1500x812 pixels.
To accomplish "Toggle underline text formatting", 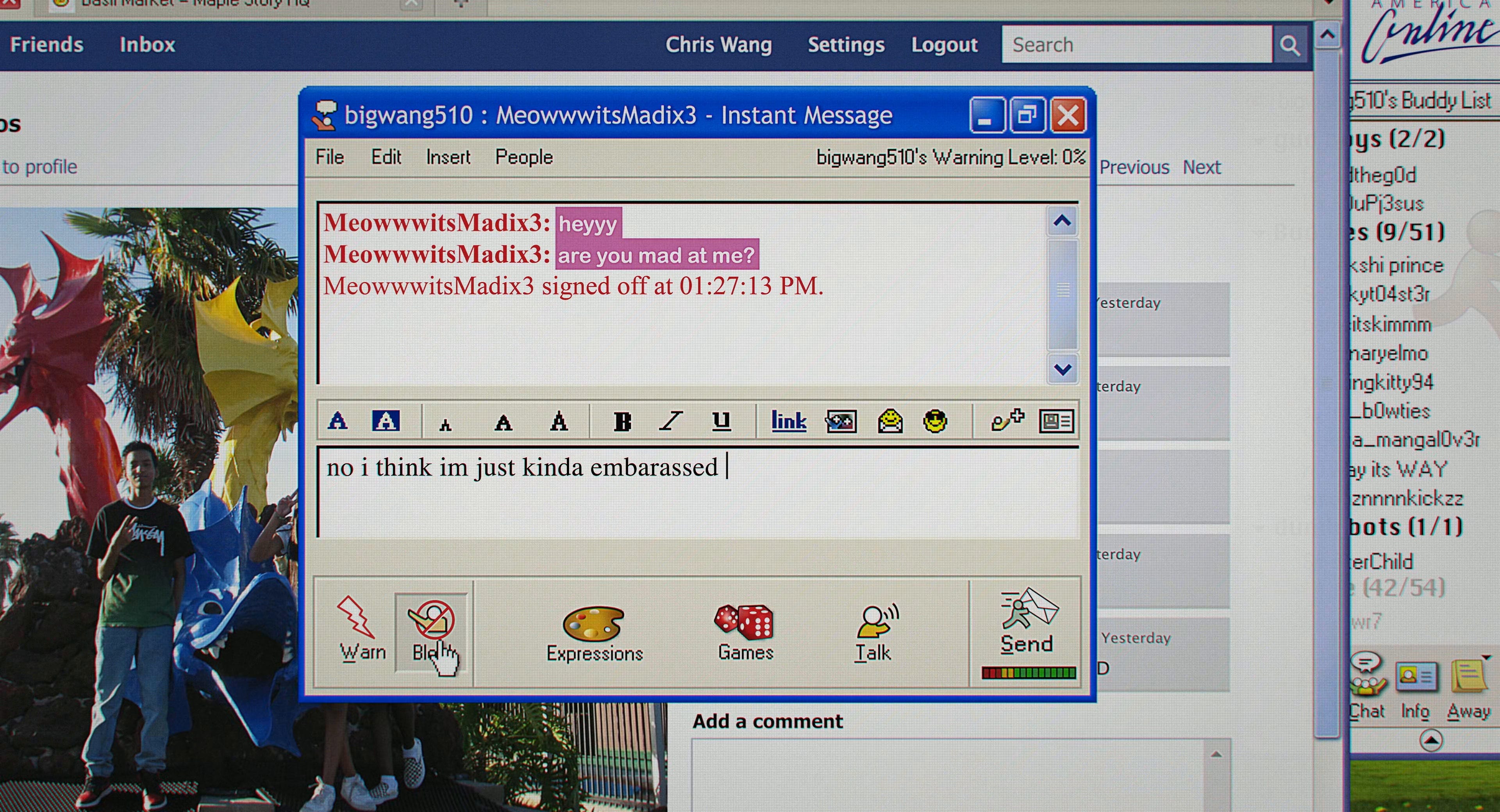I will click(x=721, y=421).
